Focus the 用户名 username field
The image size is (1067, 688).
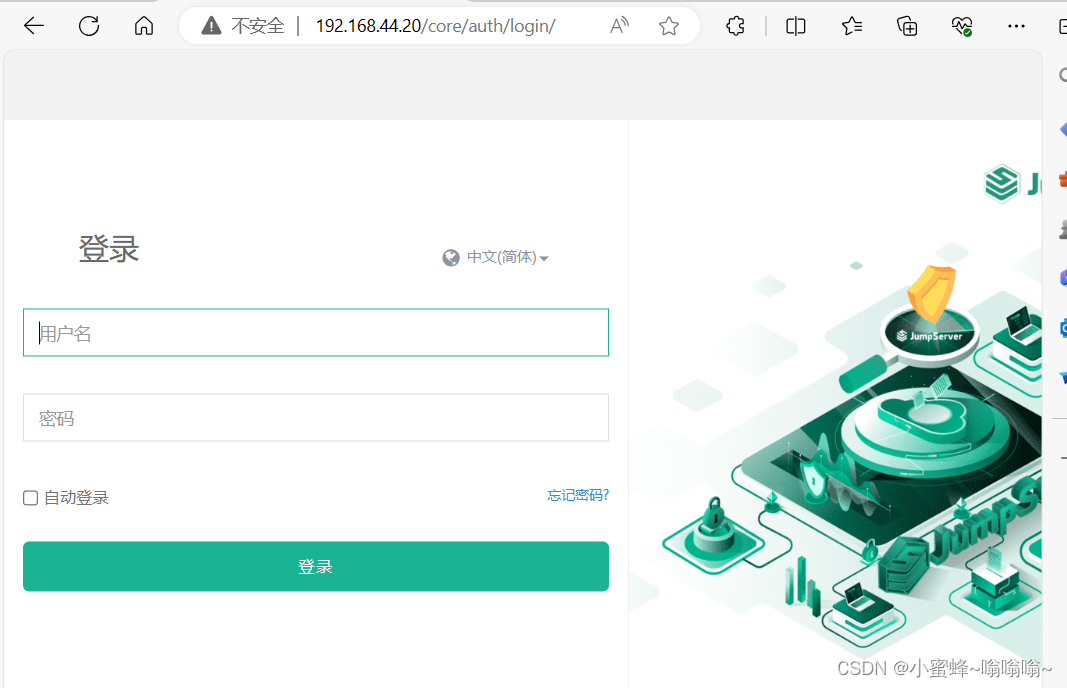tap(316, 333)
